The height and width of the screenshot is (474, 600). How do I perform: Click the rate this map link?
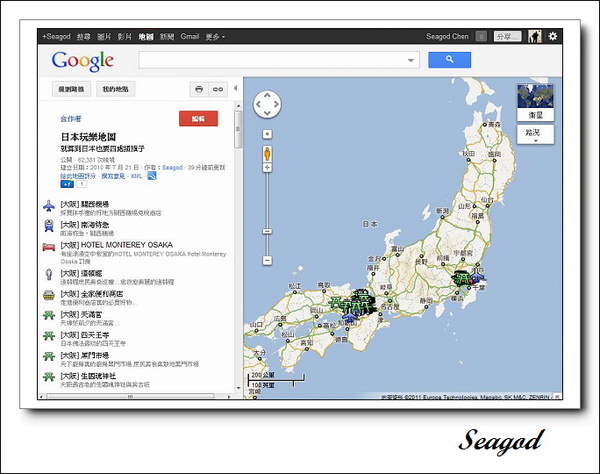[x=78, y=176]
